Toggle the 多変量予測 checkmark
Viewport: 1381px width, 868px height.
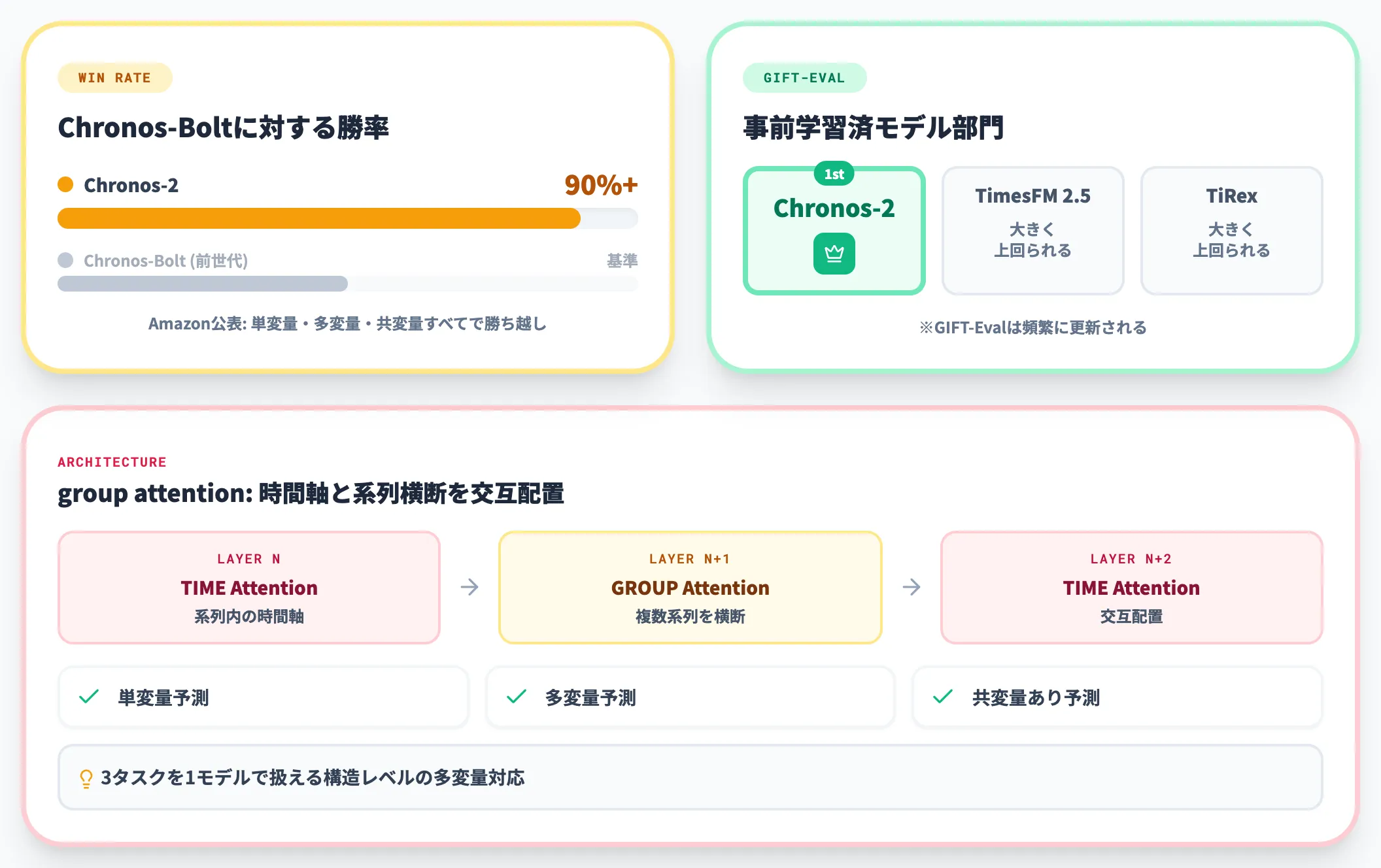point(517,697)
